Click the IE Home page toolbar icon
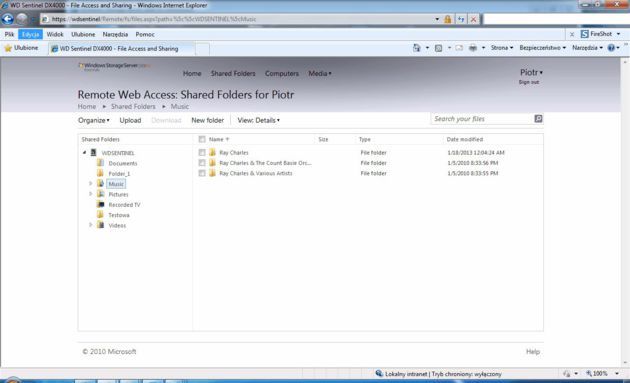The image size is (630, 383). 416,48
